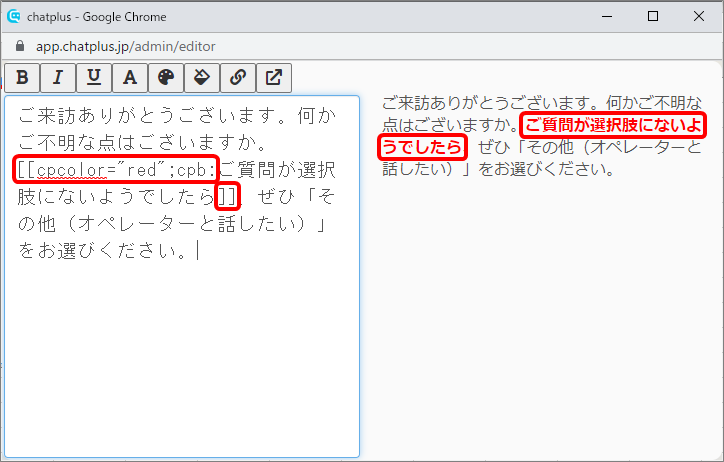The image size is (724, 462).
Task: Click red preview text ご質問が選択肢にないよ
Action: coord(613,125)
